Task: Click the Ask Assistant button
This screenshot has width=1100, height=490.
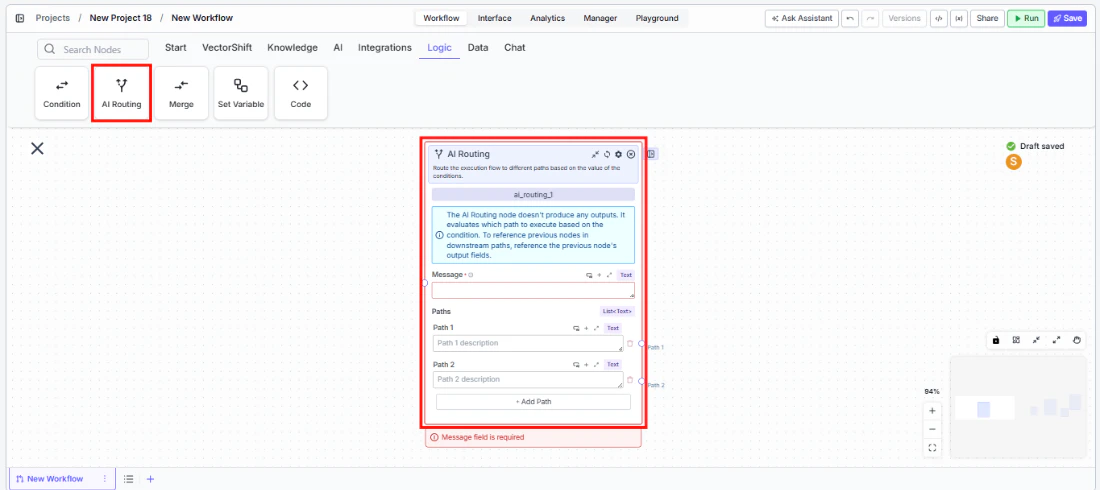Action: coord(802,18)
